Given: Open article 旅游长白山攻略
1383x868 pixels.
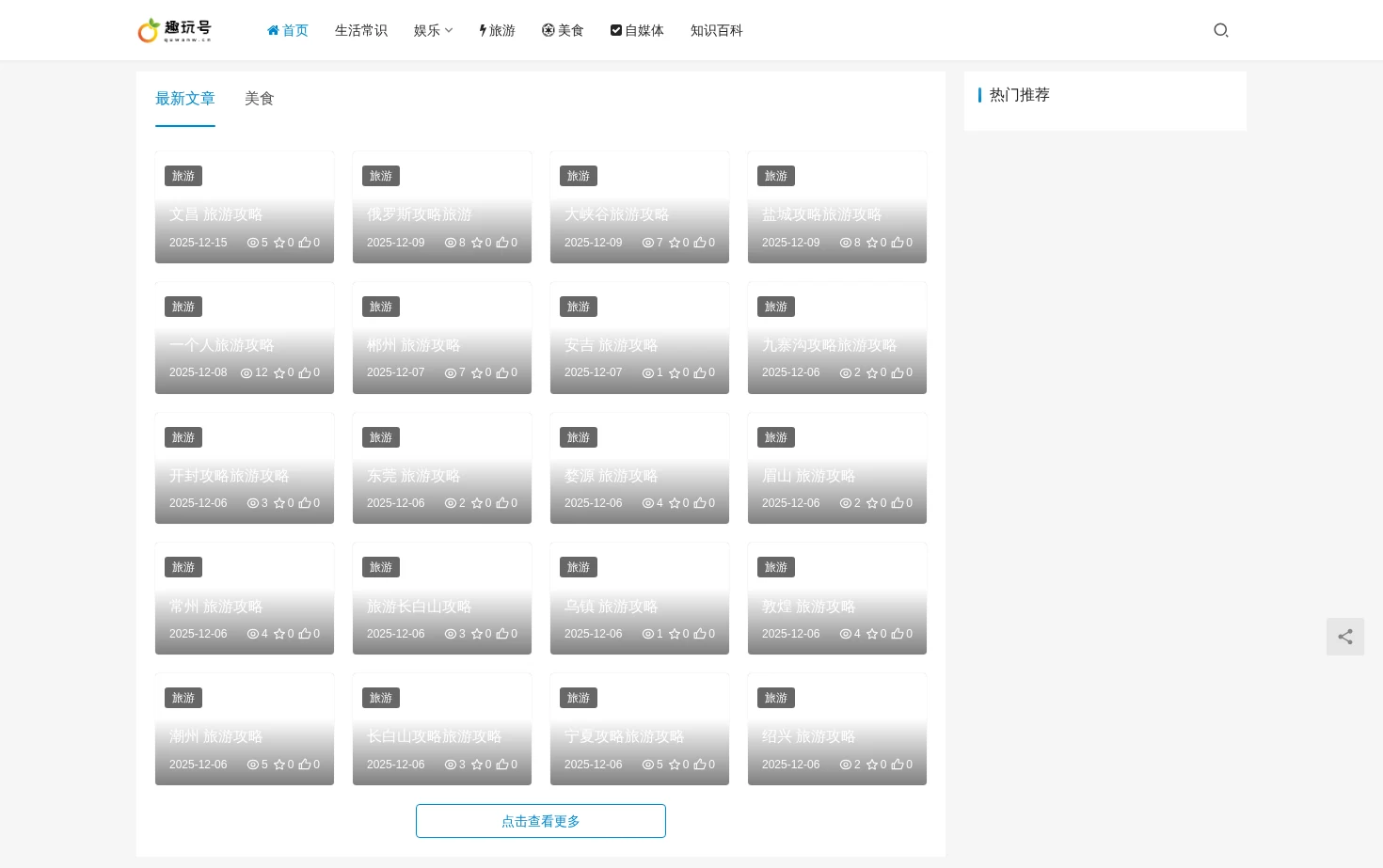Looking at the screenshot, I should (x=420, y=608).
